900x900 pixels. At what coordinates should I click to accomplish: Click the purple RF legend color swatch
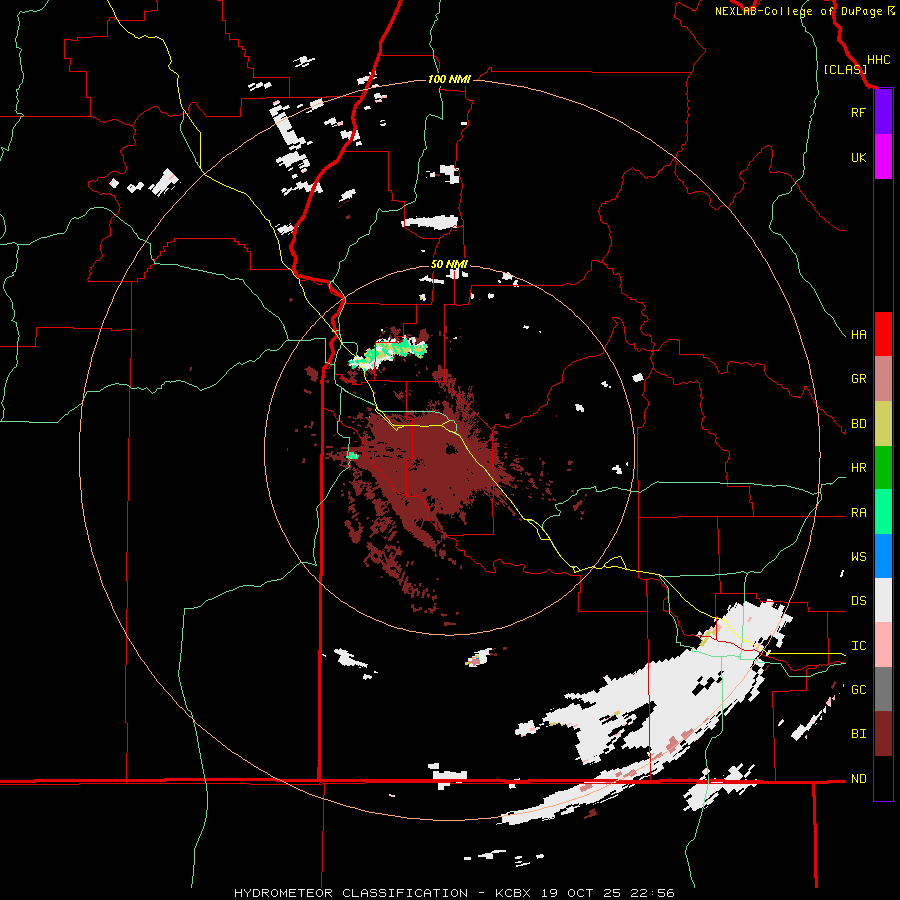(883, 112)
